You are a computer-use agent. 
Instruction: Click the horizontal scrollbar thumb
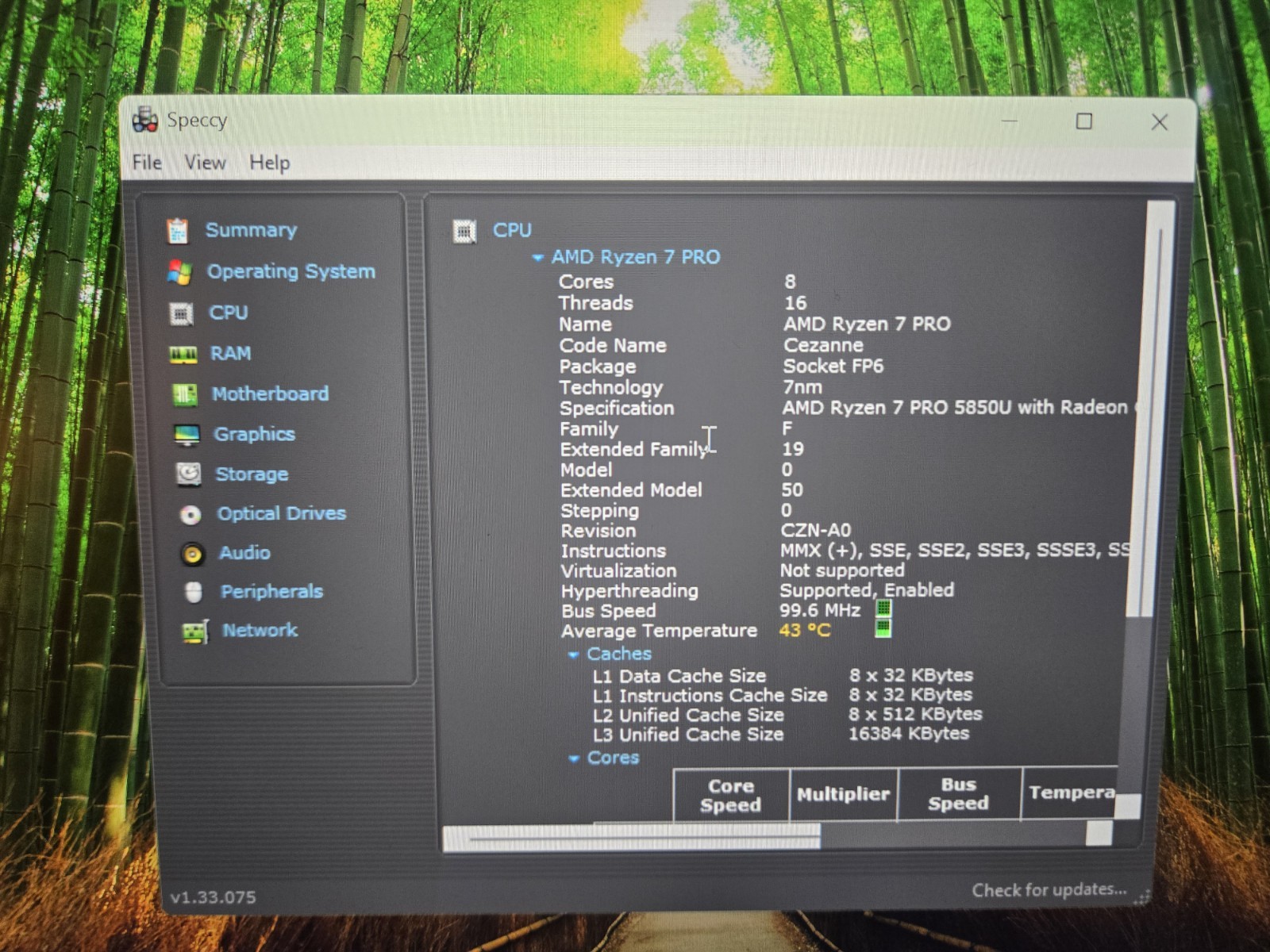[632, 838]
